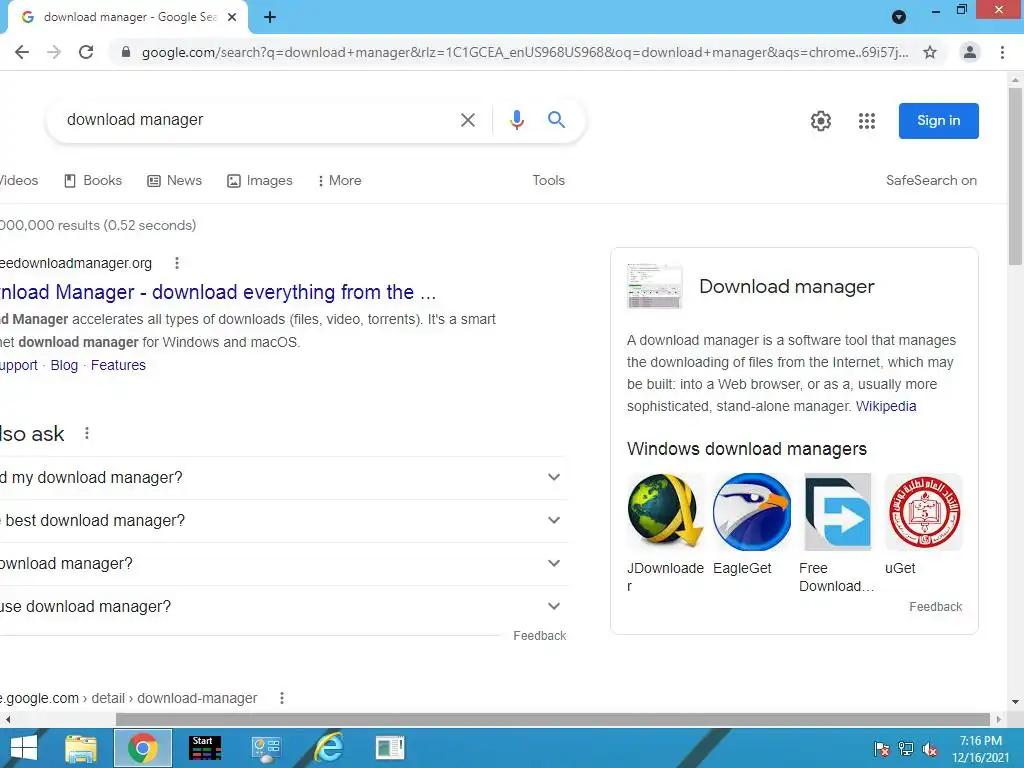This screenshot has height=768, width=1024.
Task: Go back using the browser back arrow
Action: pyautogui.click(x=22, y=52)
